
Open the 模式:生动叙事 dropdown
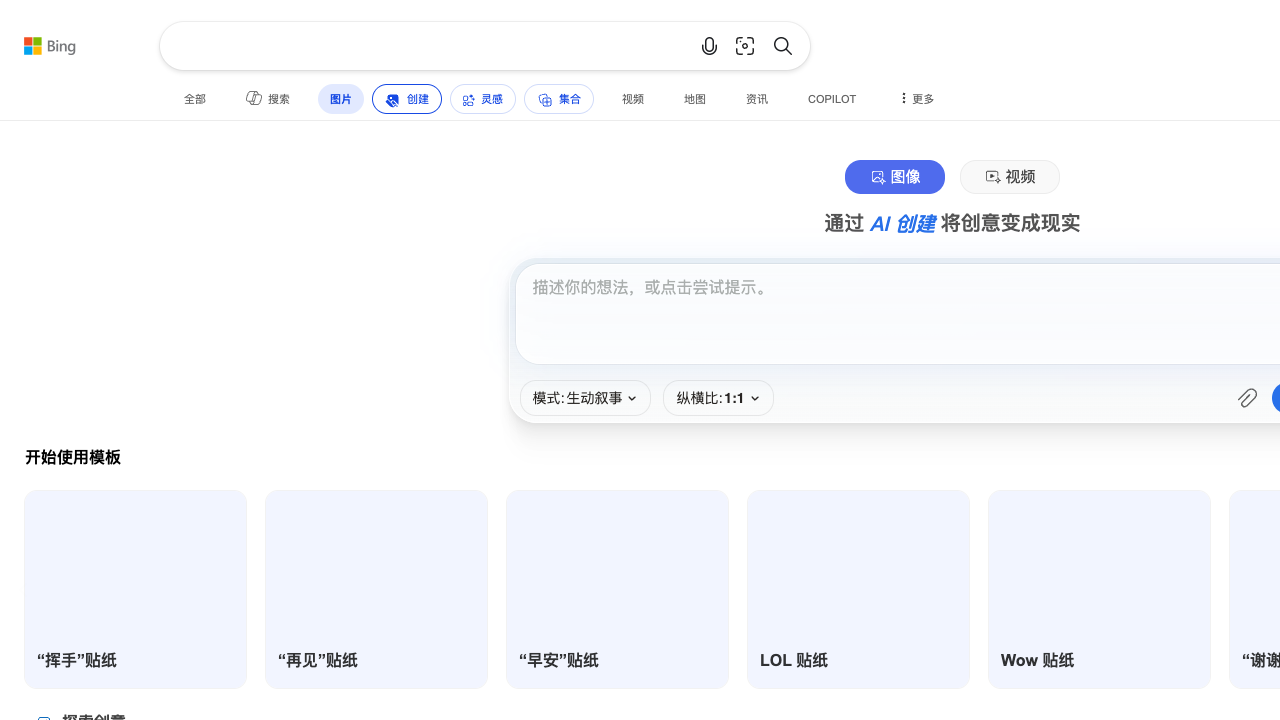coord(585,398)
